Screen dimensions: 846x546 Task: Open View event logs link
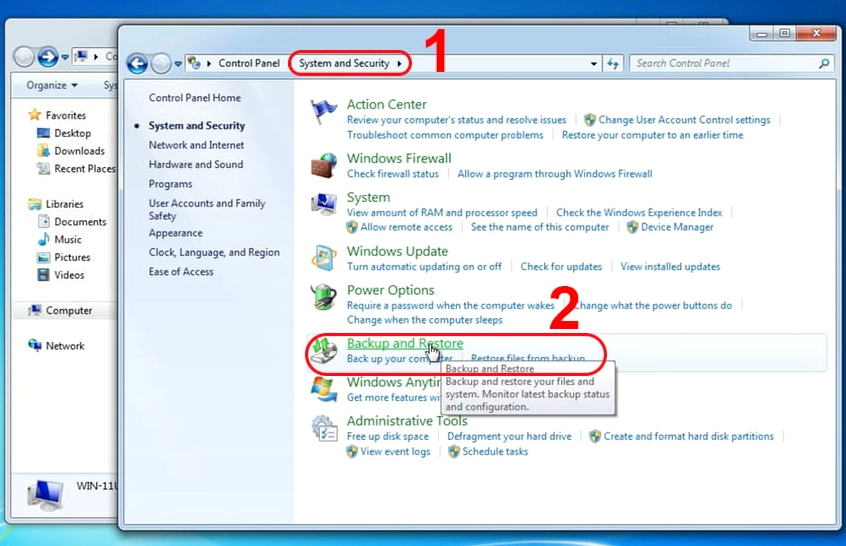coord(395,452)
